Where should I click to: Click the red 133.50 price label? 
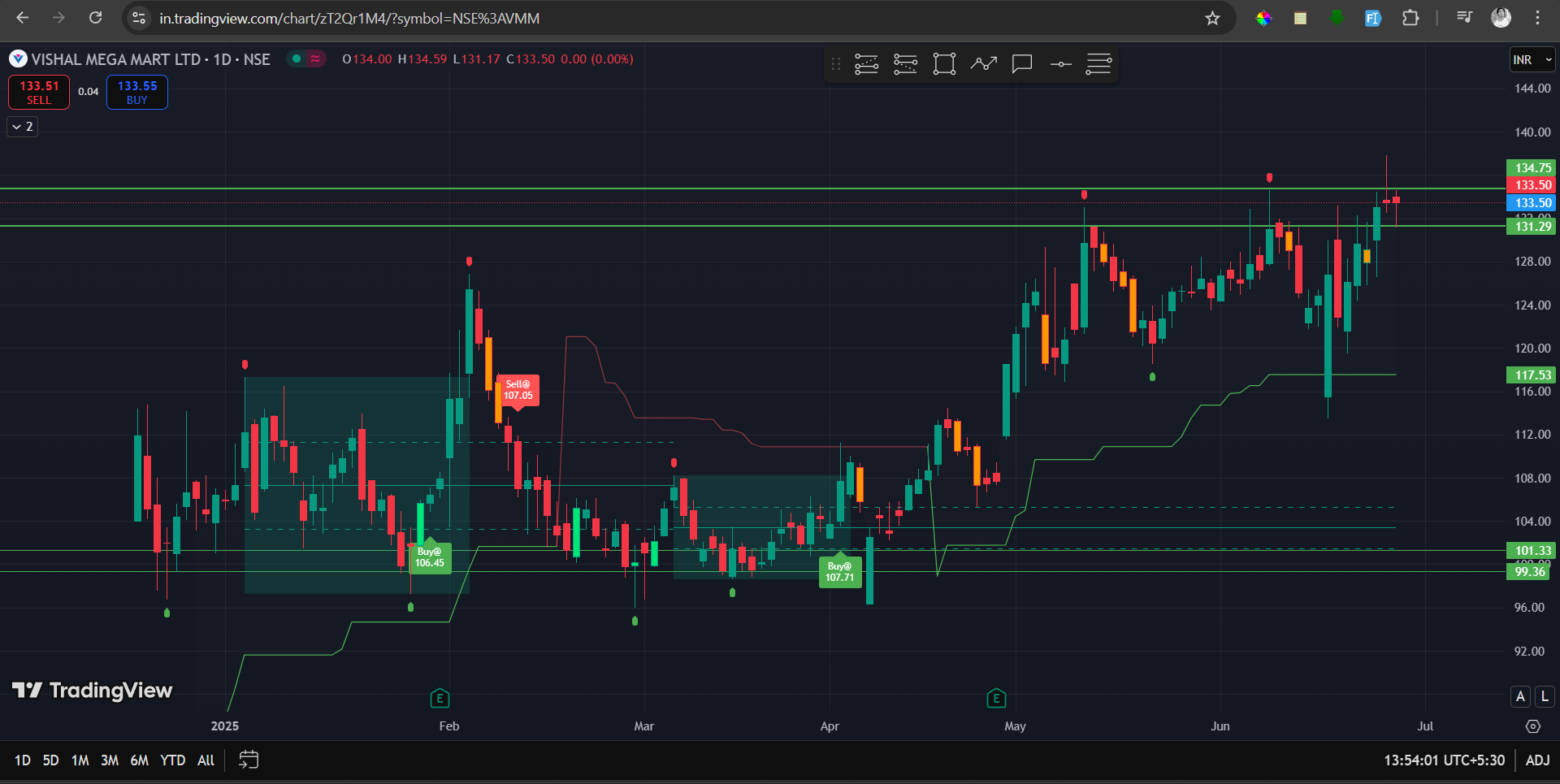tap(1531, 185)
